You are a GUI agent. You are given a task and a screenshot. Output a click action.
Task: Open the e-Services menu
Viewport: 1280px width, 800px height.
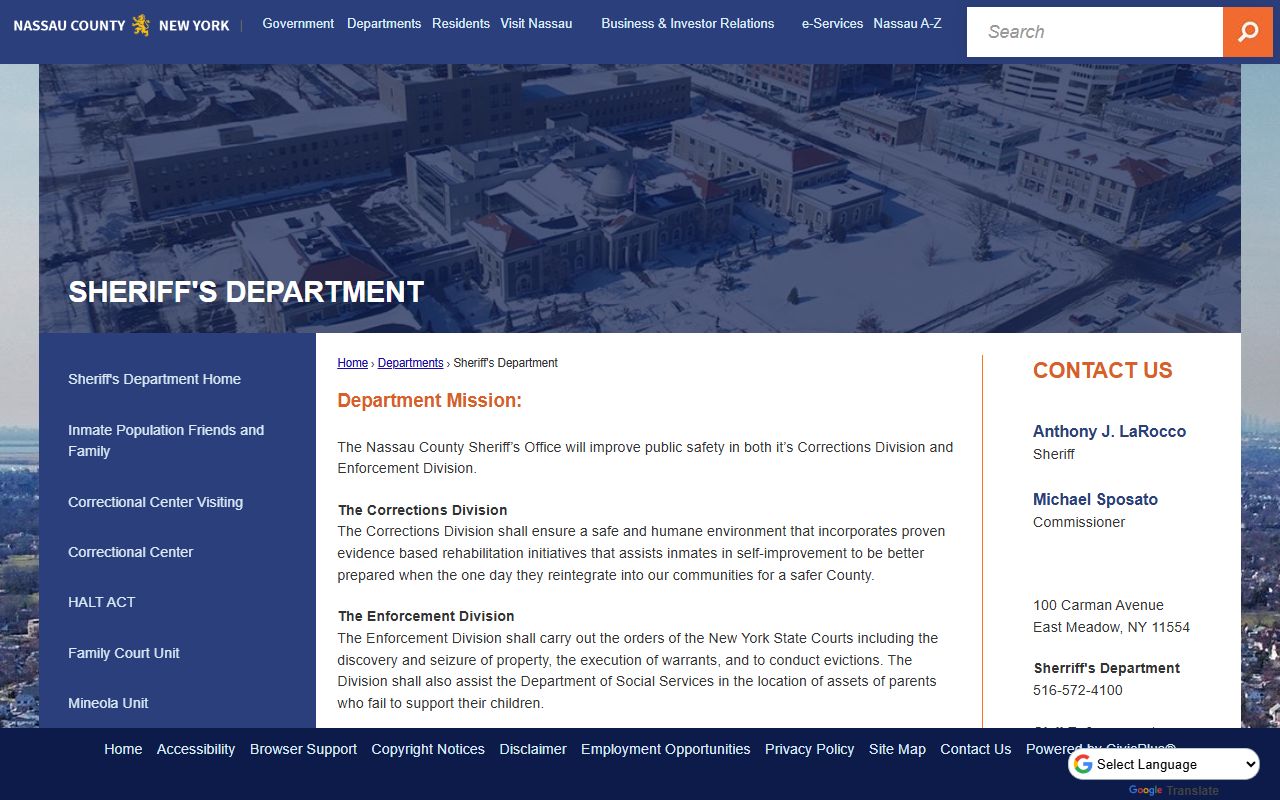832,23
